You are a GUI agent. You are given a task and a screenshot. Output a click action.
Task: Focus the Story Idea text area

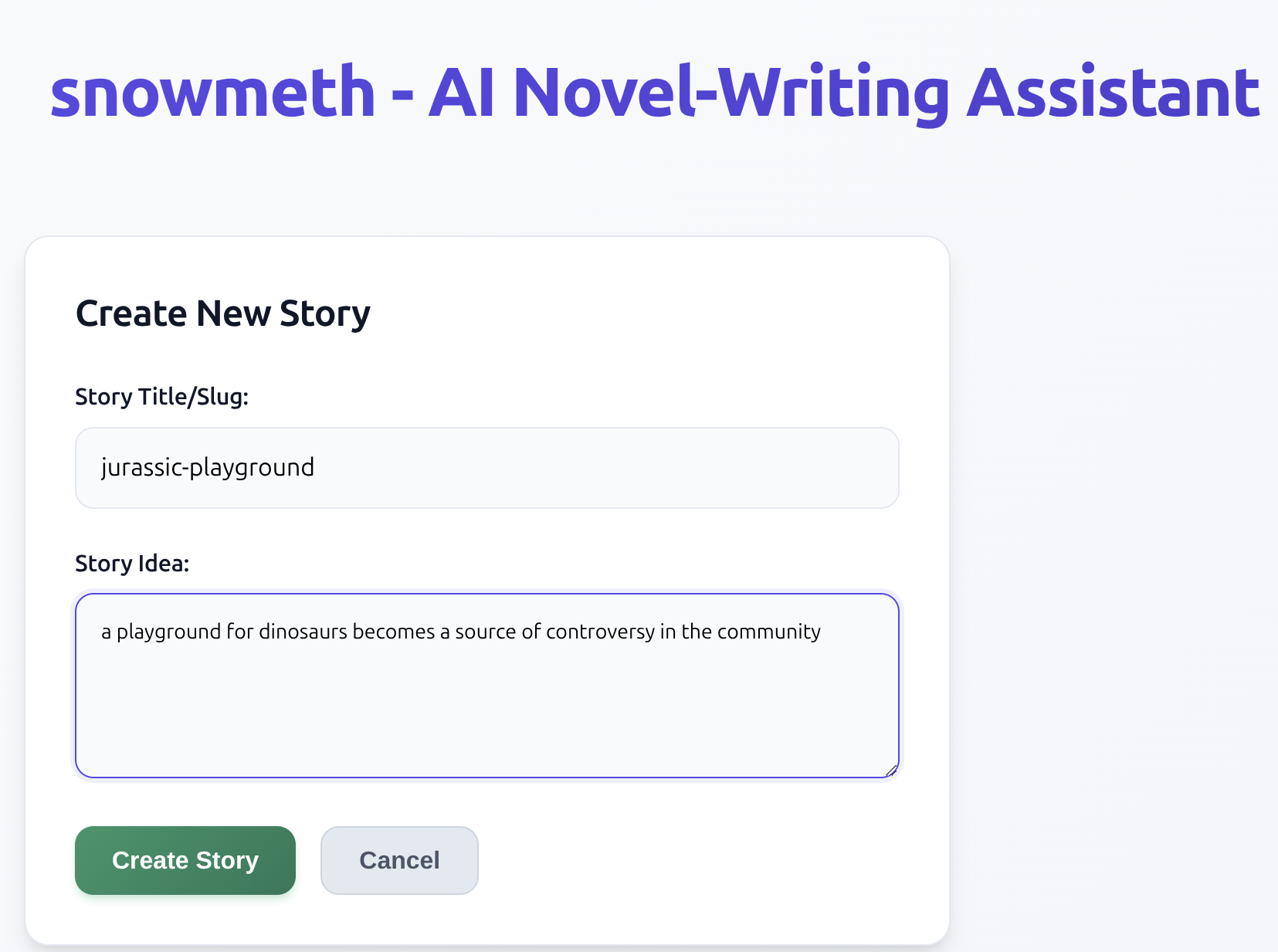click(x=487, y=686)
